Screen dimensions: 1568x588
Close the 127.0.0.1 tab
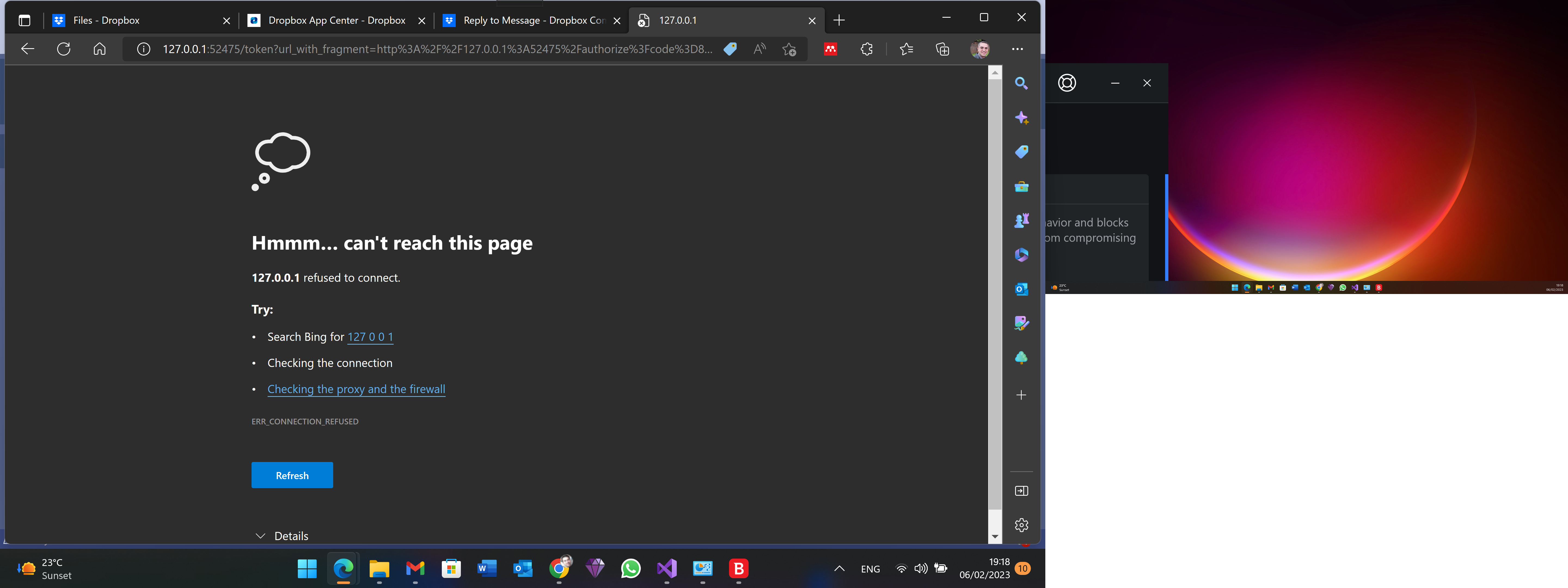pyautogui.click(x=812, y=21)
